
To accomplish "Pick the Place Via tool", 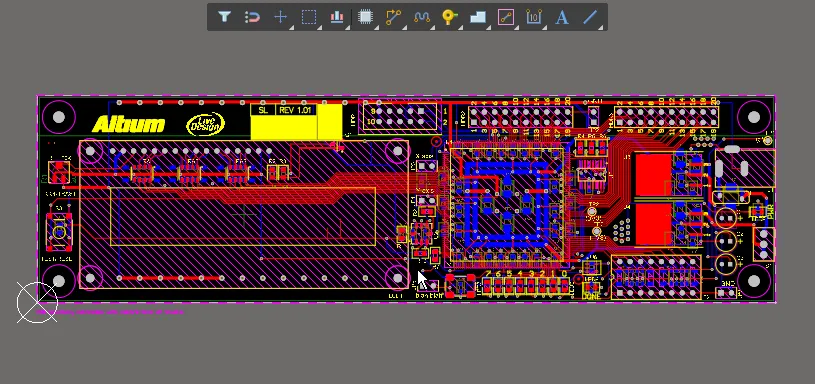I will pyautogui.click(x=450, y=17).
